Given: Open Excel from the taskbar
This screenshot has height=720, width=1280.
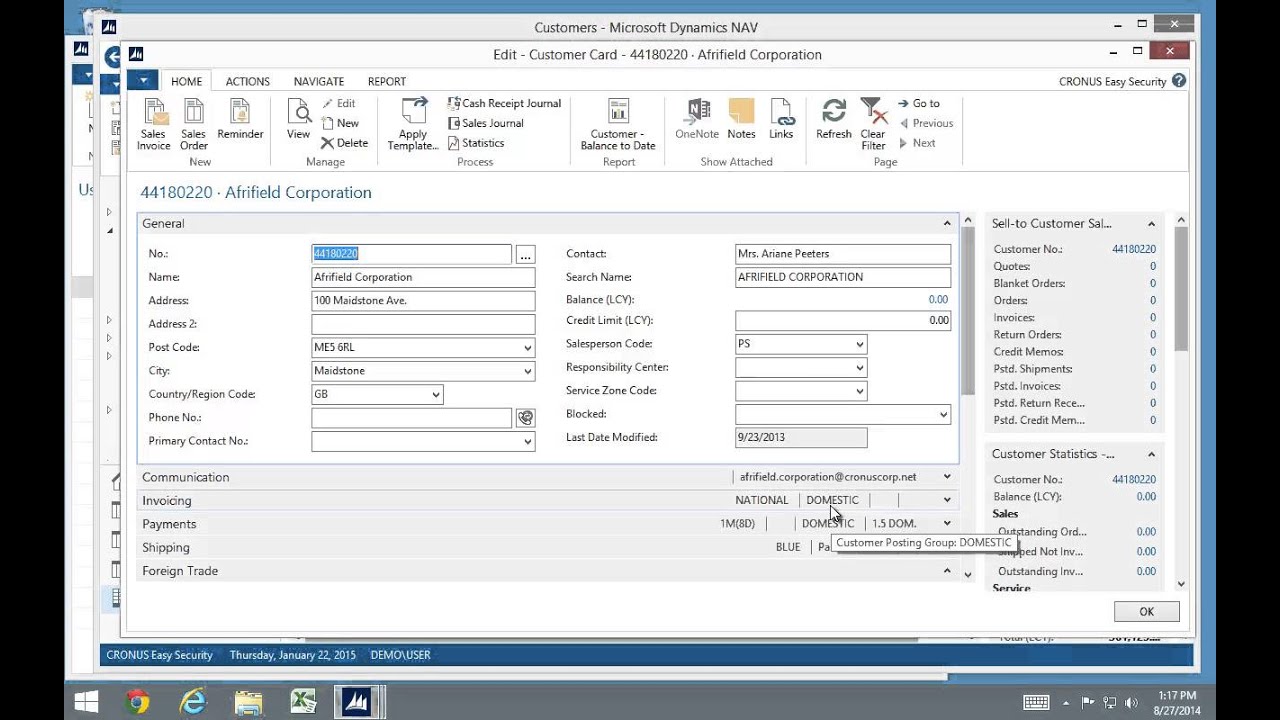Looking at the screenshot, I should tap(303, 702).
